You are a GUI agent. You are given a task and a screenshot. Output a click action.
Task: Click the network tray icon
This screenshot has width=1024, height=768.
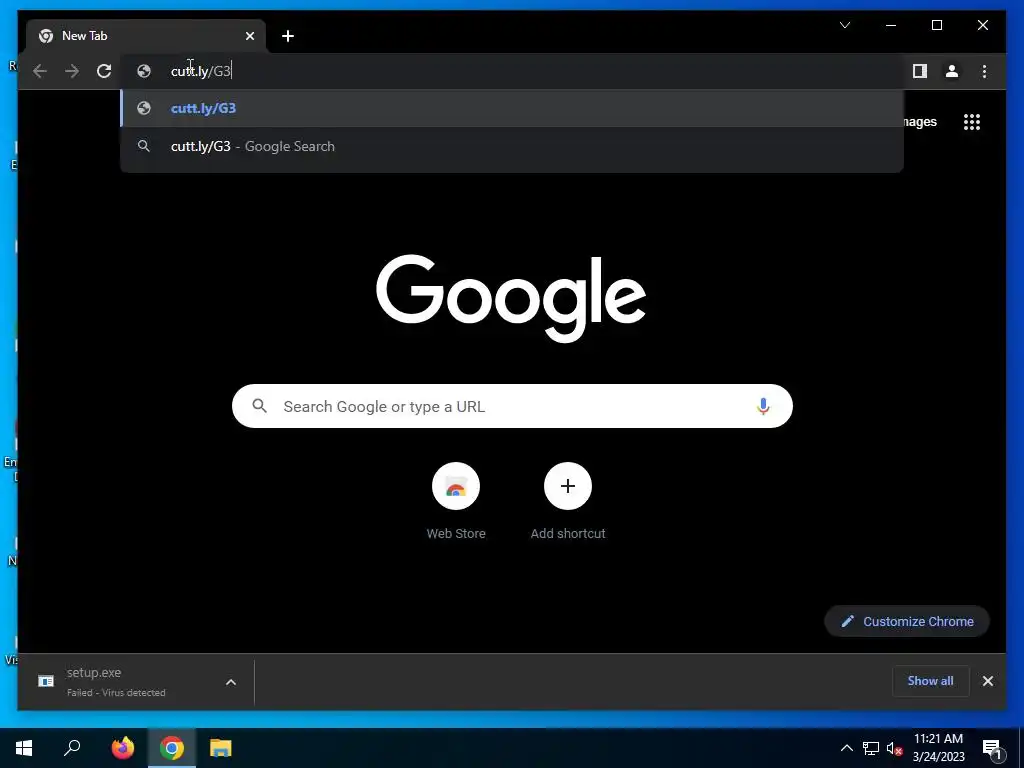coord(871,748)
